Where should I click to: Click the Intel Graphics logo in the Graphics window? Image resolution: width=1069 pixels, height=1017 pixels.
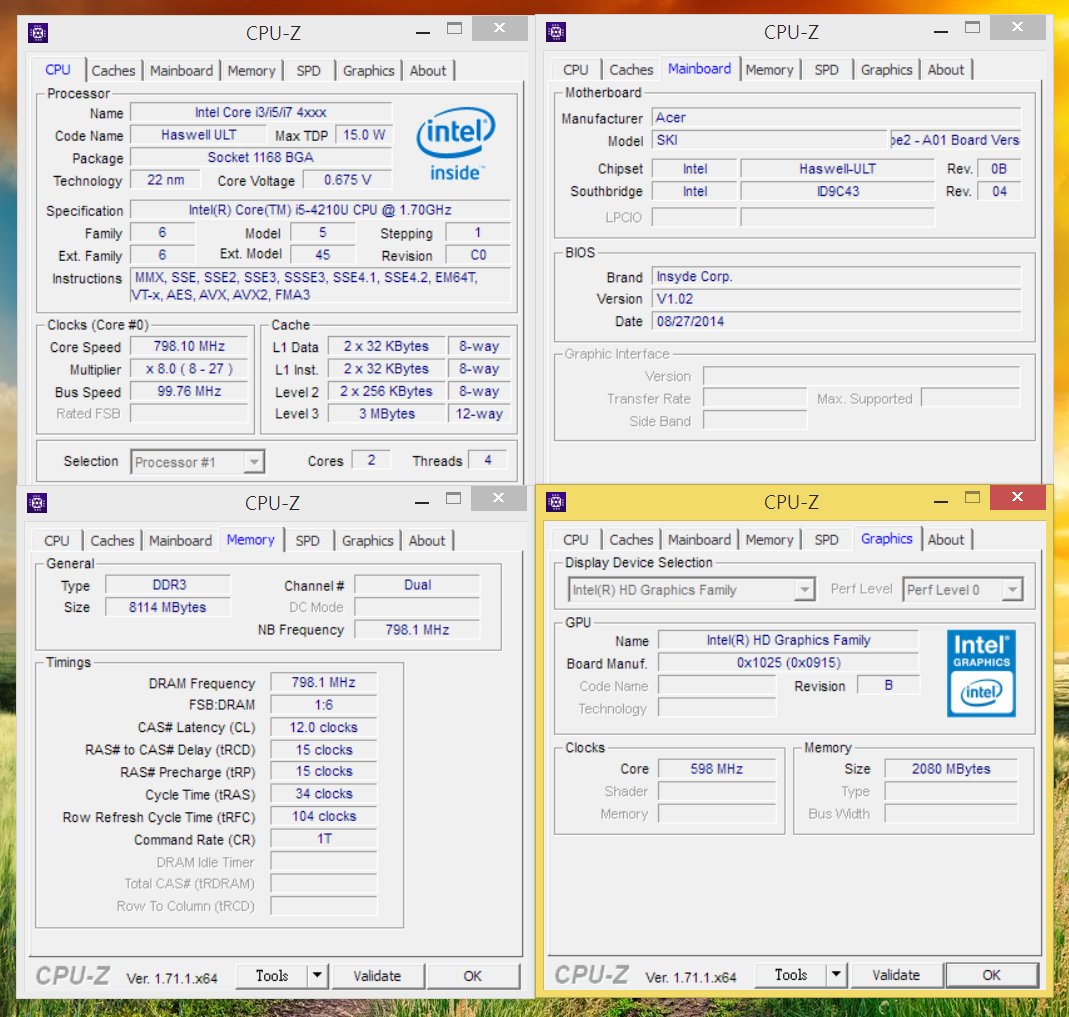click(981, 673)
